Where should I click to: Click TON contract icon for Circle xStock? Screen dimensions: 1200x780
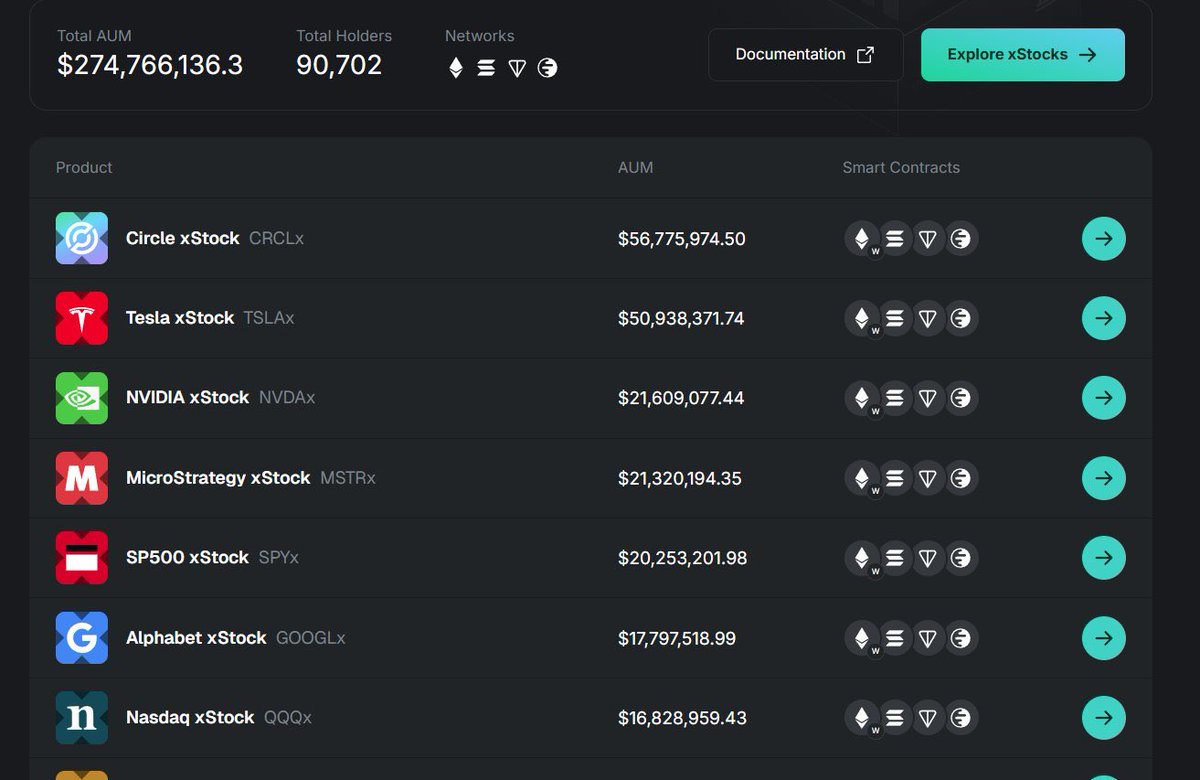click(928, 239)
